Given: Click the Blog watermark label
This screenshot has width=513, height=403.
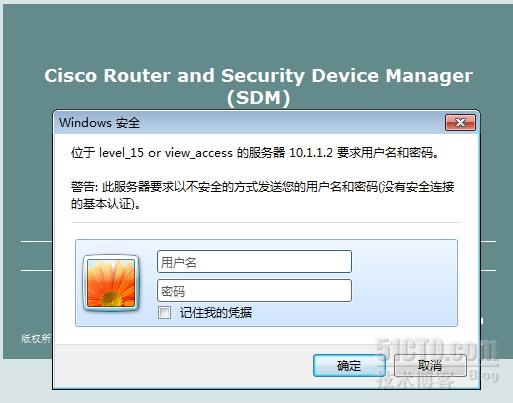Looking at the screenshot, I should pyautogui.click(x=484, y=375).
